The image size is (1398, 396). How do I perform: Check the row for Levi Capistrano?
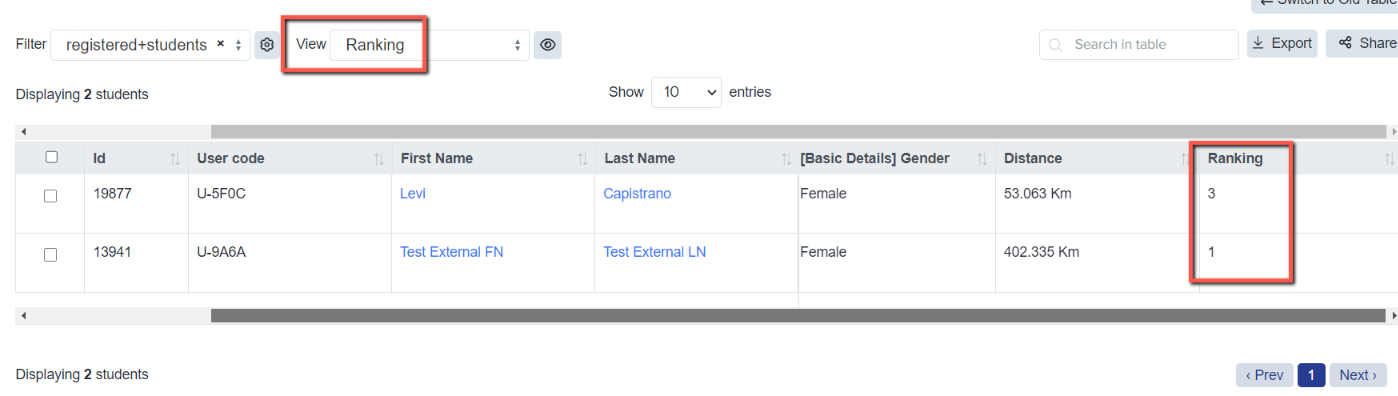[x=50, y=197]
